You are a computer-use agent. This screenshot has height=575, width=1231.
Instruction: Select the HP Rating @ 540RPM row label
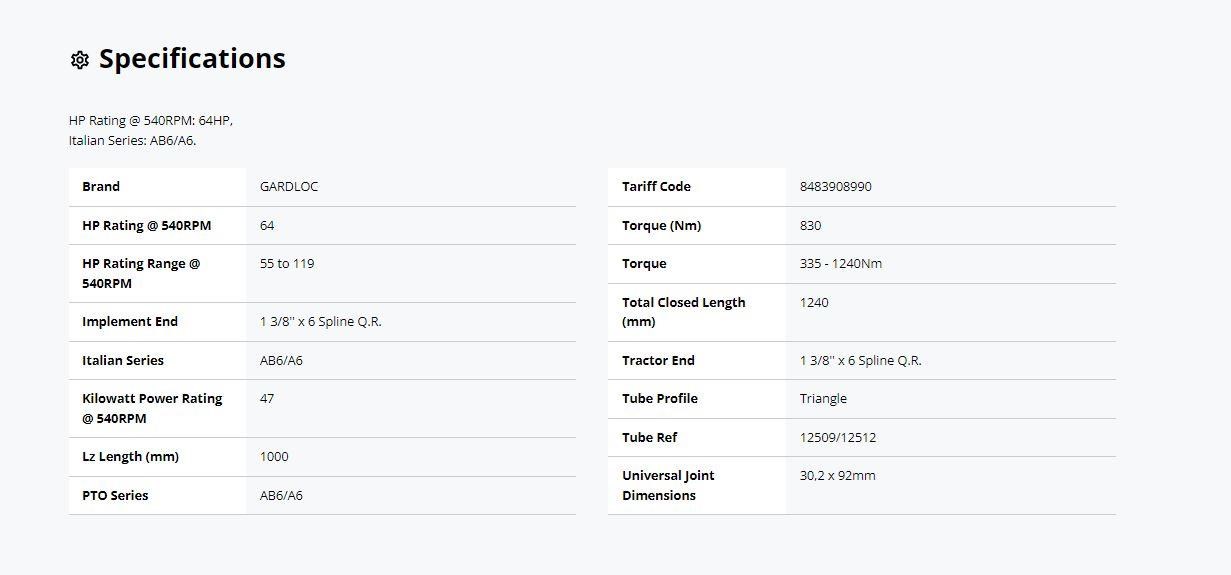click(x=146, y=226)
